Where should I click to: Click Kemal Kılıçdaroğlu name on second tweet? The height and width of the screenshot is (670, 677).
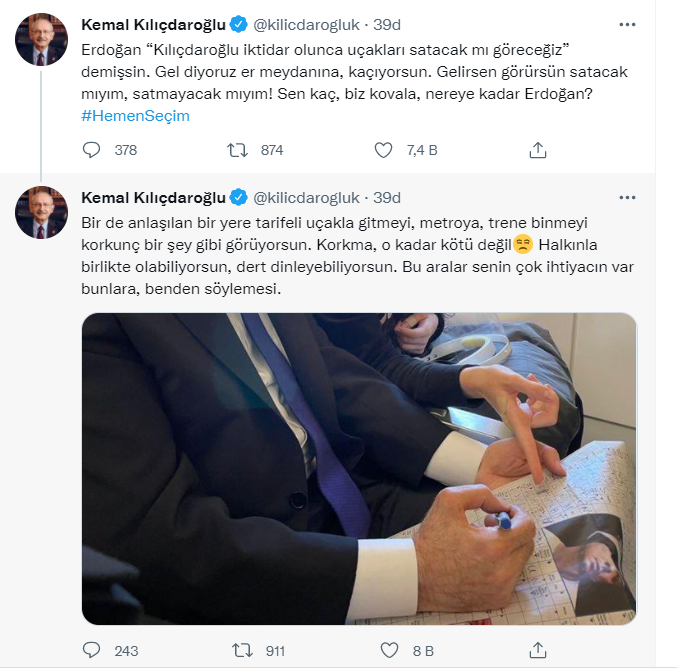coord(153,198)
